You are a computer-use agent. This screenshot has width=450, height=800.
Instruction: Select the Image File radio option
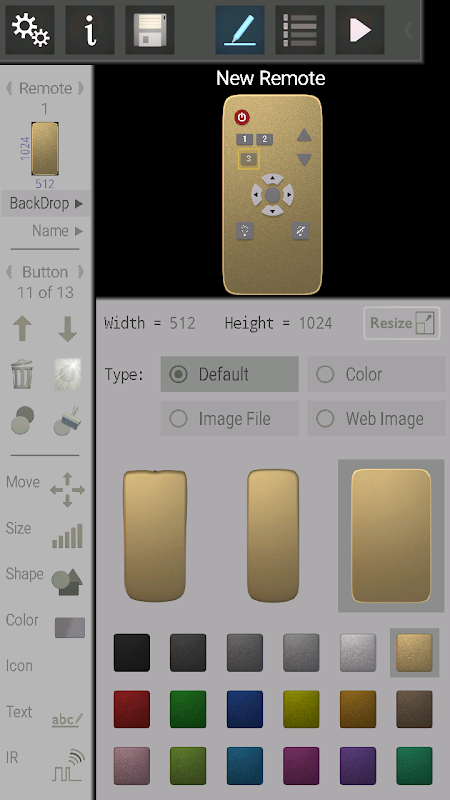tap(230, 419)
